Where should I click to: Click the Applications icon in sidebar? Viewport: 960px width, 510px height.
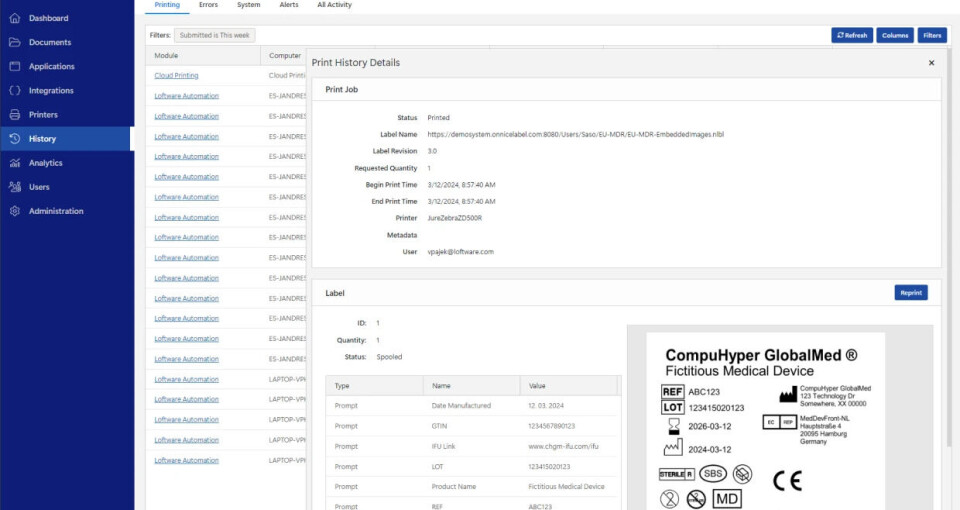(x=14, y=66)
